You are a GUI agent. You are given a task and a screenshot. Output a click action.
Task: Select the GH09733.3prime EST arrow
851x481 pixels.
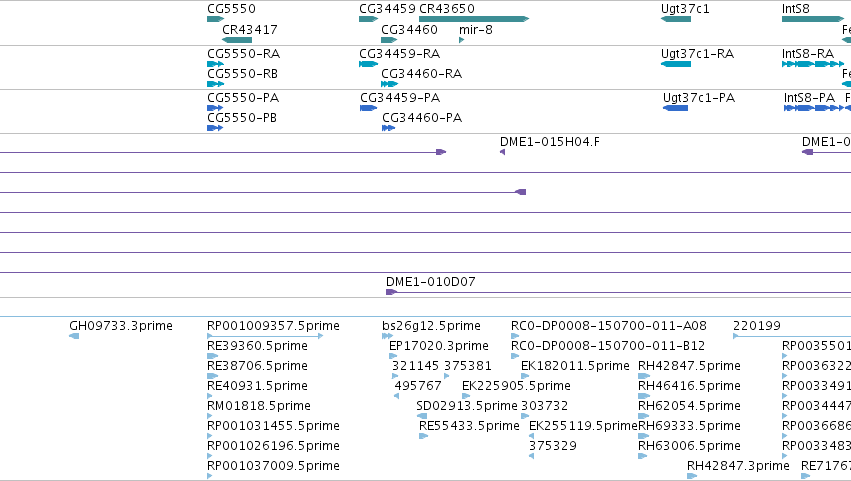point(74,337)
